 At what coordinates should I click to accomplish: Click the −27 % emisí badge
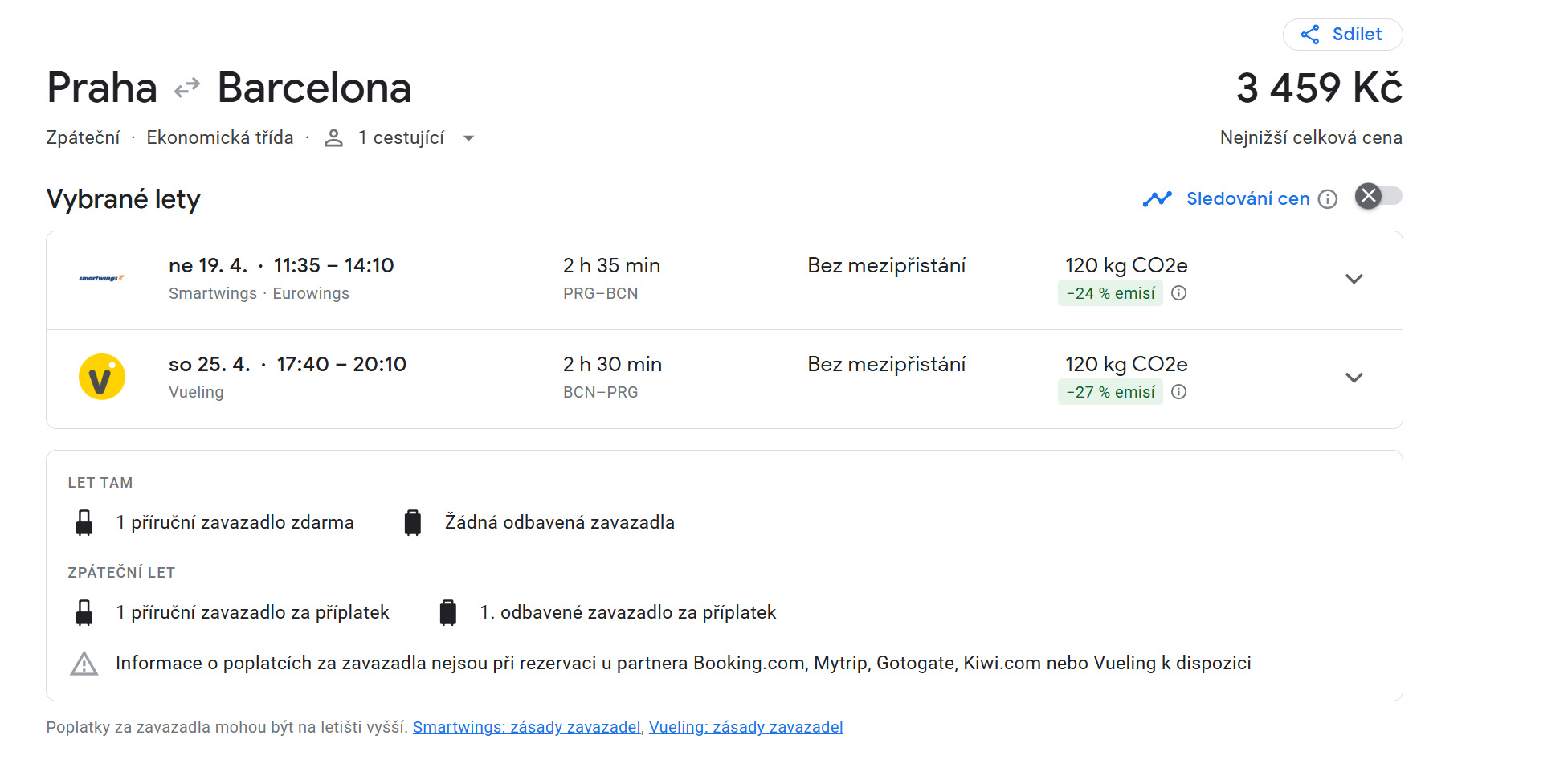click(x=1110, y=392)
